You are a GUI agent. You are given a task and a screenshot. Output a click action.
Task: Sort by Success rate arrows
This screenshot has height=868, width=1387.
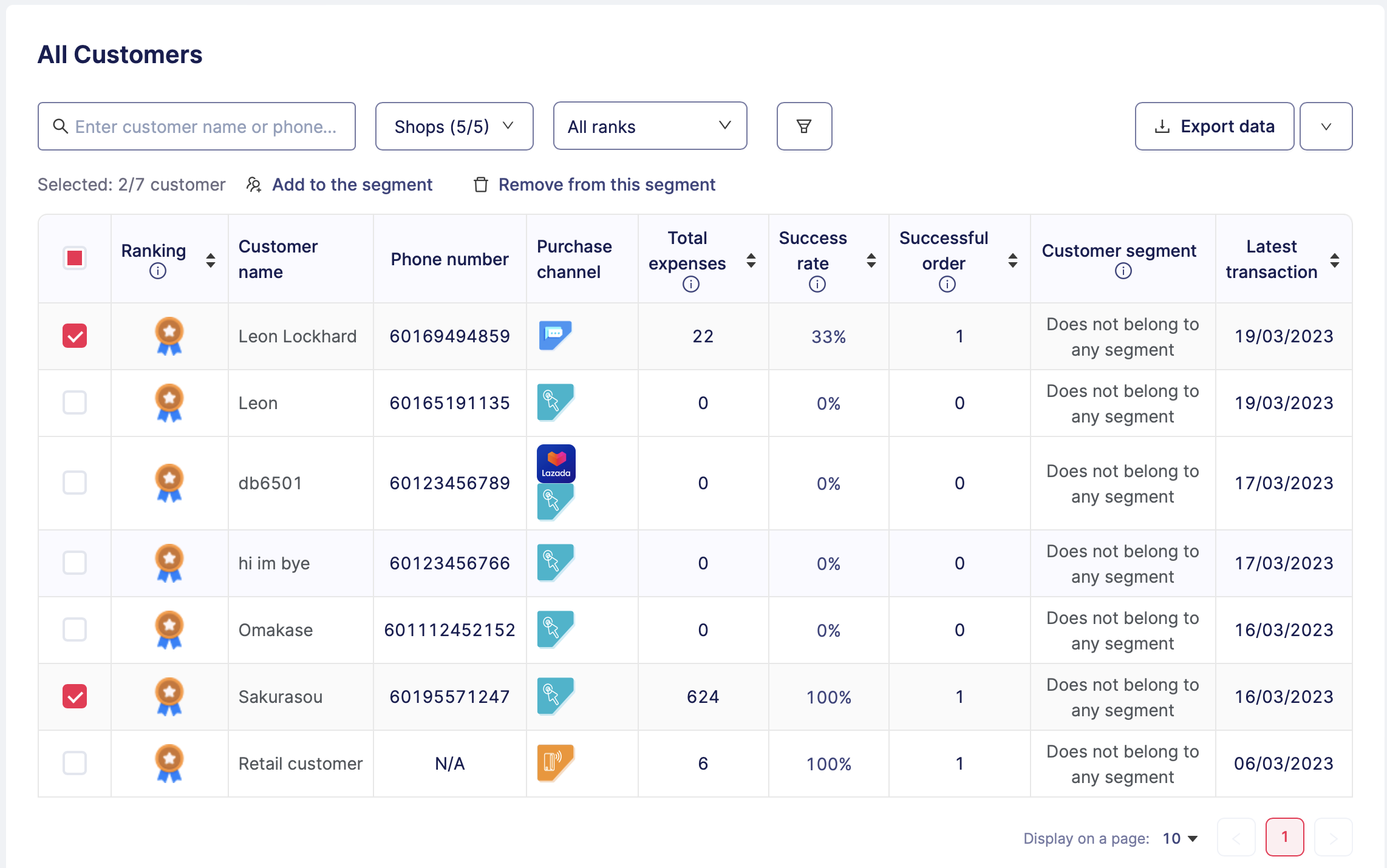click(871, 260)
